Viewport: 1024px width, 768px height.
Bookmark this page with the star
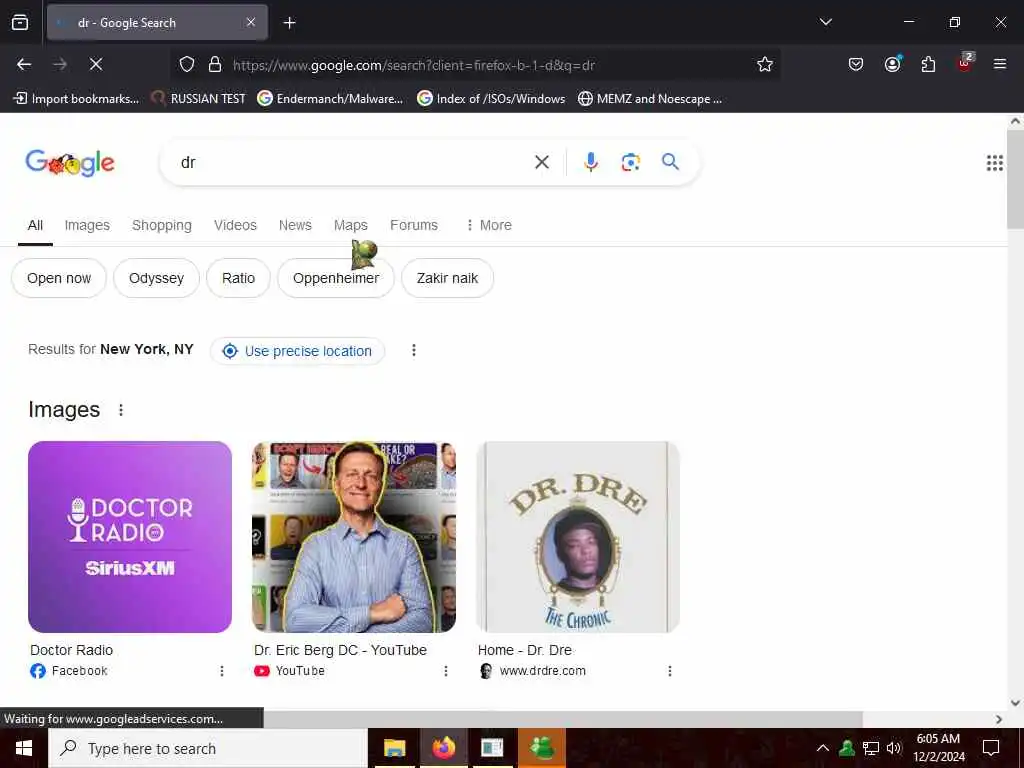(765, 64)
